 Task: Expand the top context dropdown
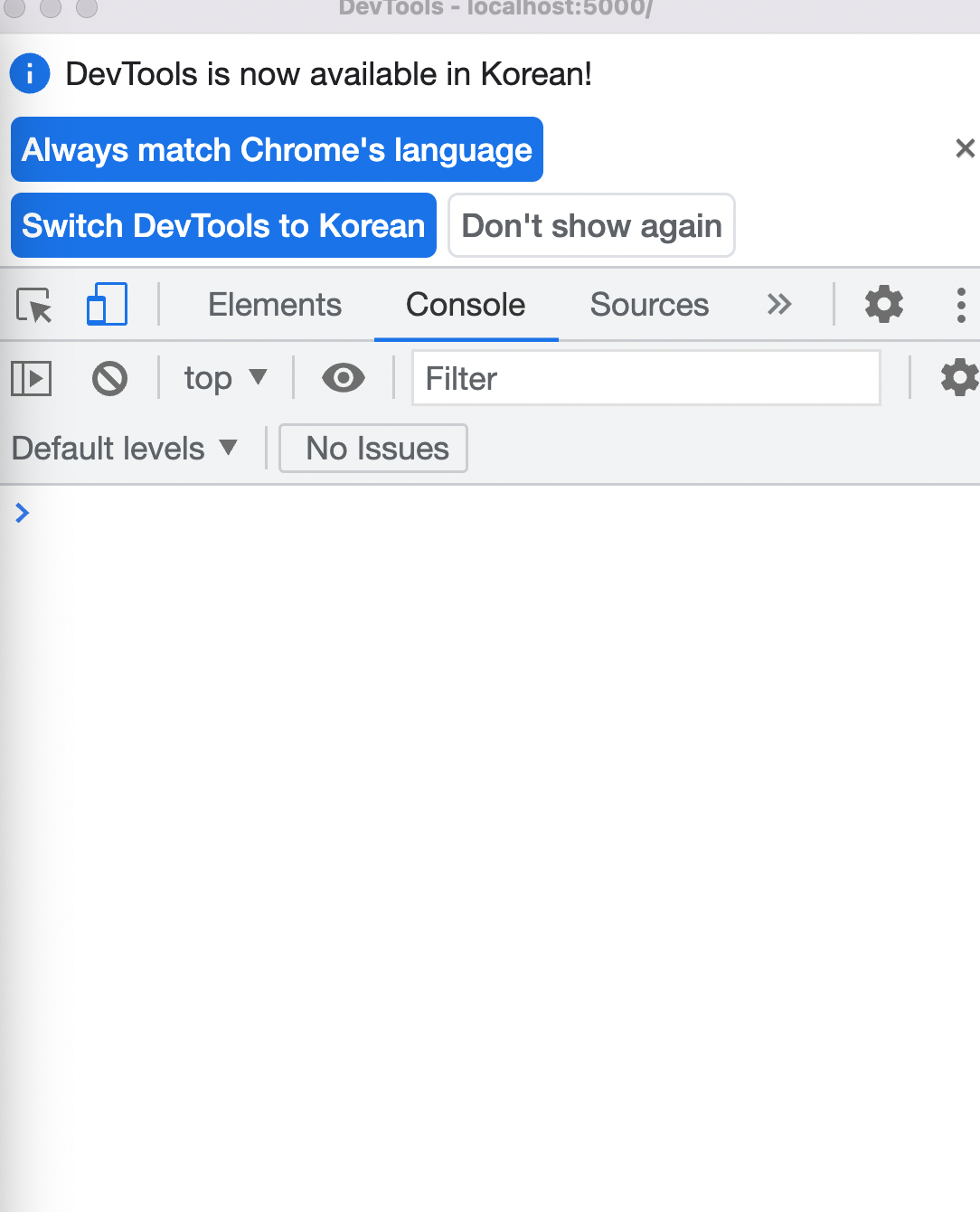pyautogui.click(x=226, y=377)
